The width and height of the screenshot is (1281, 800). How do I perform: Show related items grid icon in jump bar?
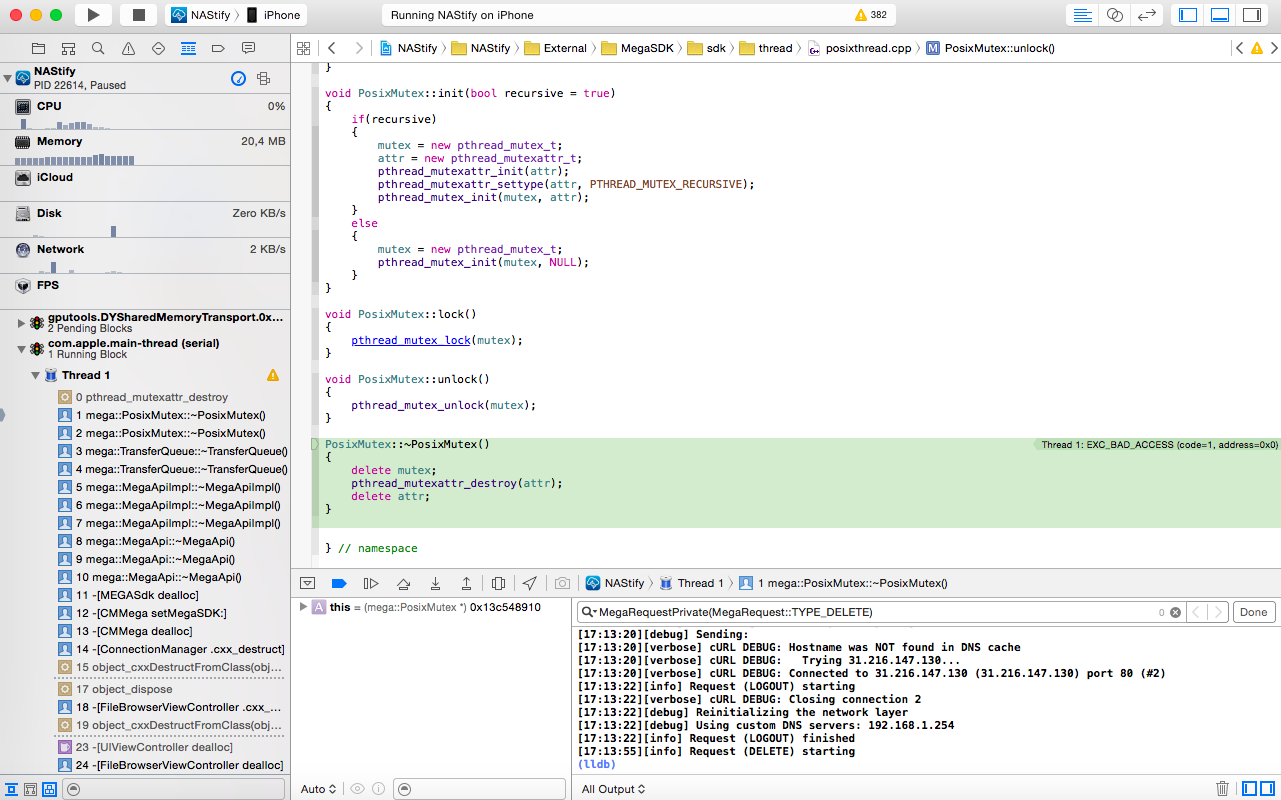[304, 48]
